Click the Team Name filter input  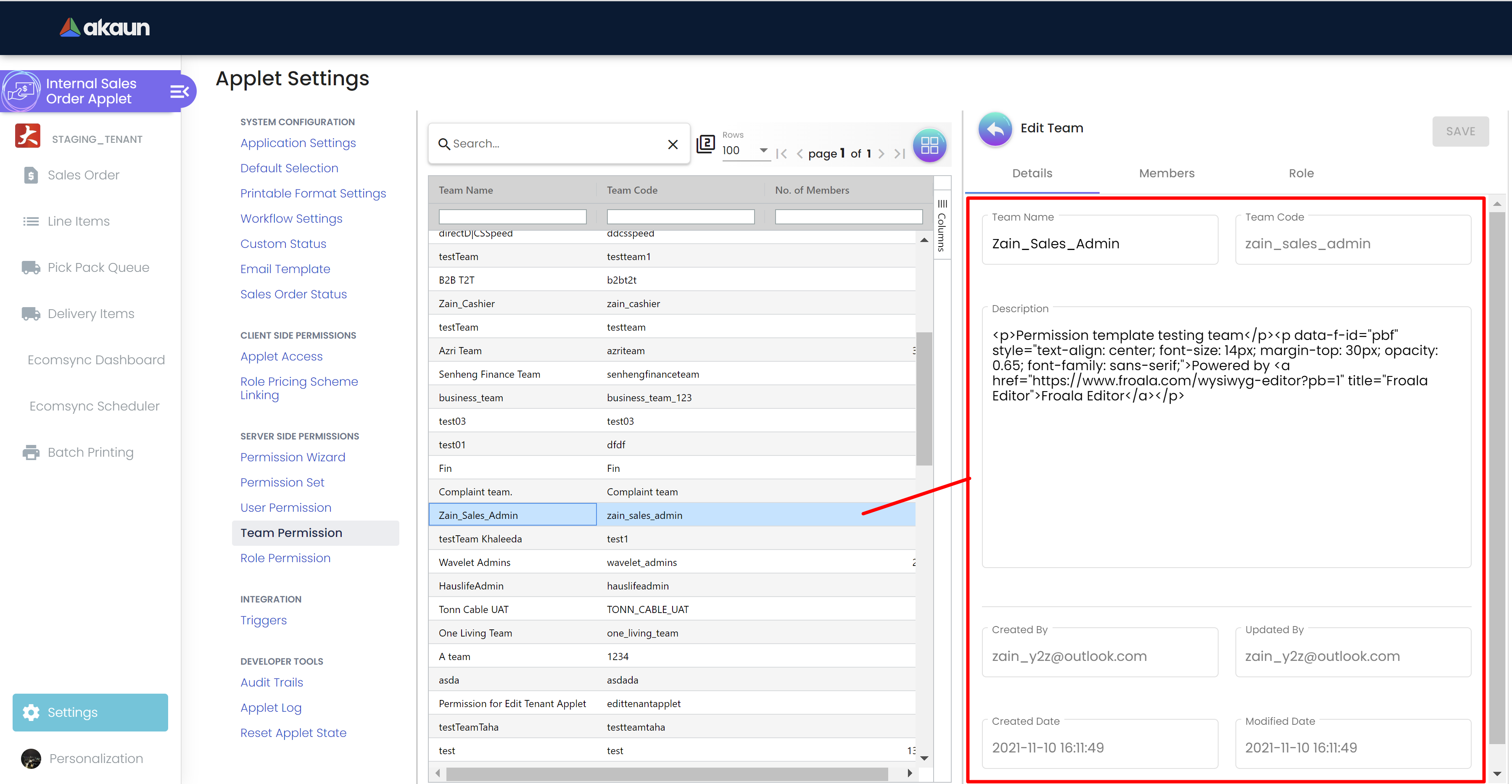click(512, 217)
